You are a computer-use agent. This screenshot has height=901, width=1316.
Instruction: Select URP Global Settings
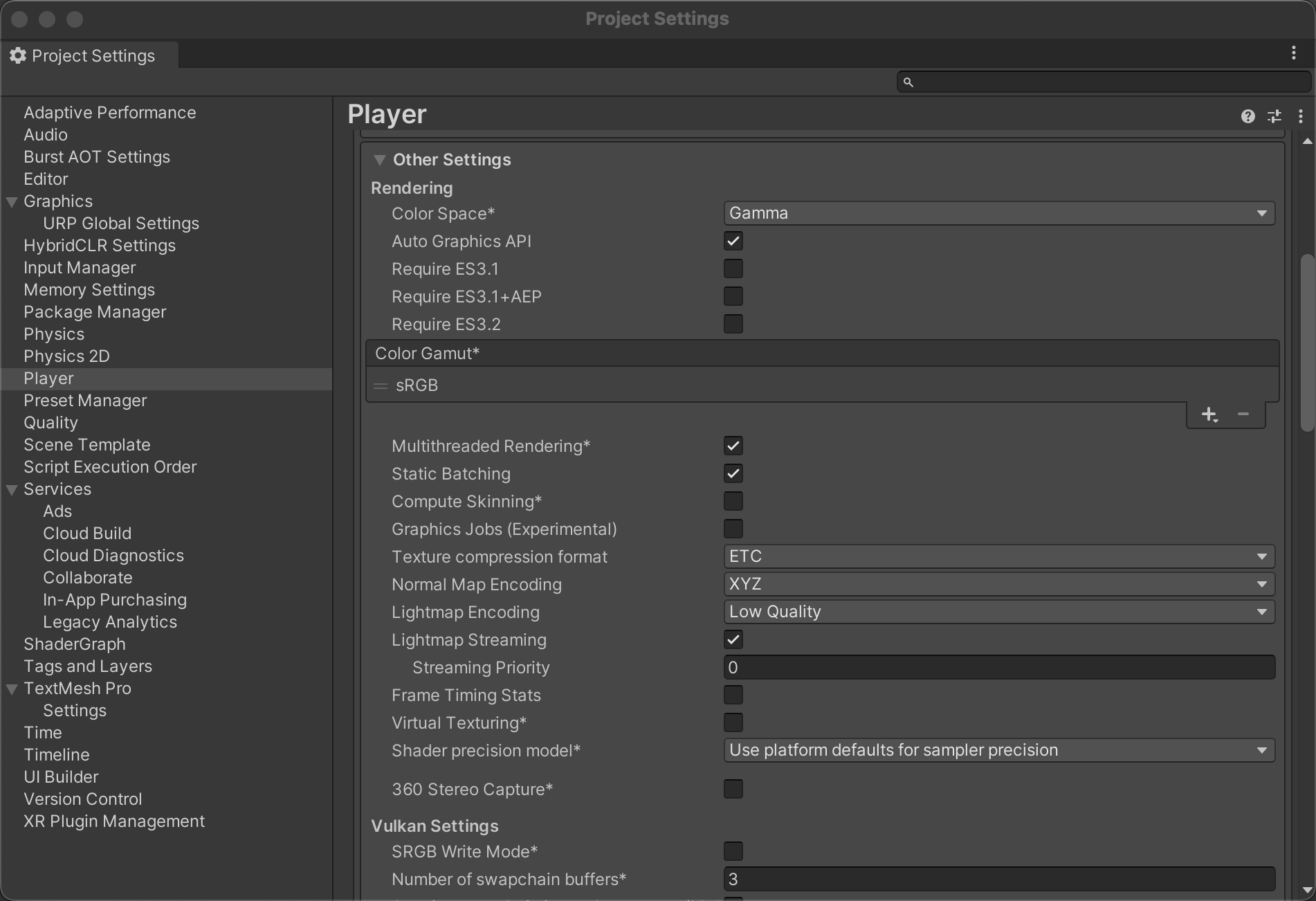pos(121,224)
